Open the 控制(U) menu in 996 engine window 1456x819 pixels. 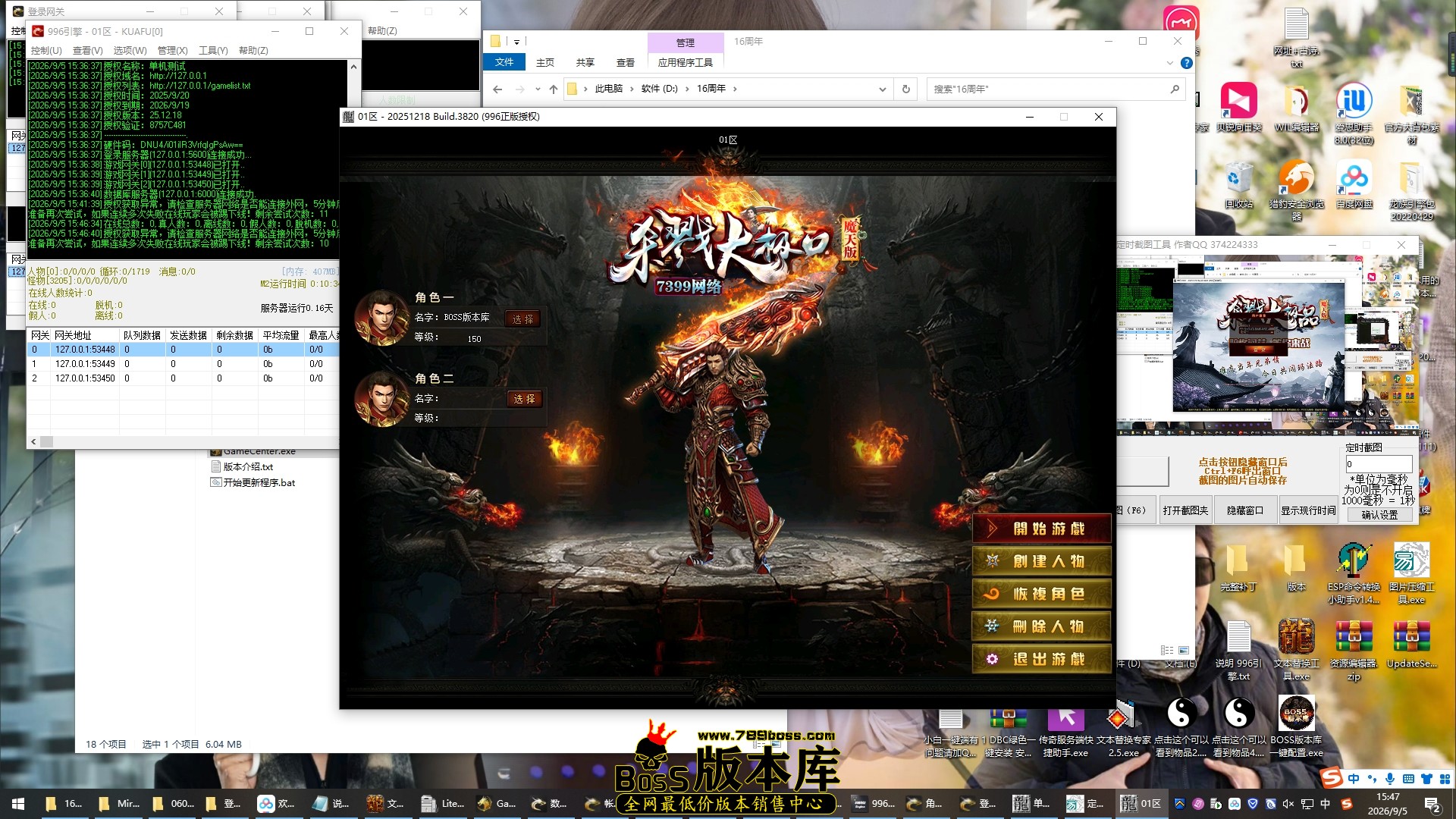(x=46, y=51)
